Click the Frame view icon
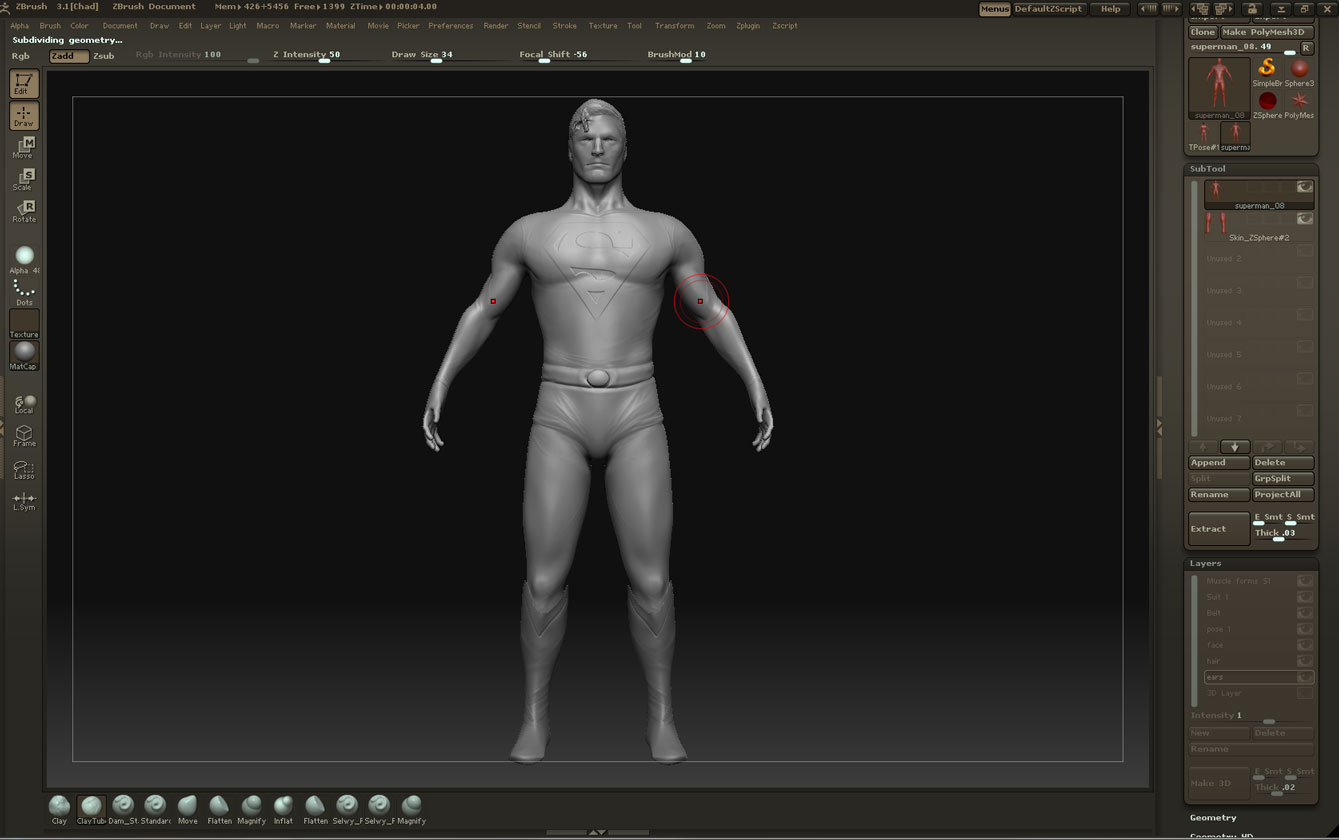 [24, 435]
